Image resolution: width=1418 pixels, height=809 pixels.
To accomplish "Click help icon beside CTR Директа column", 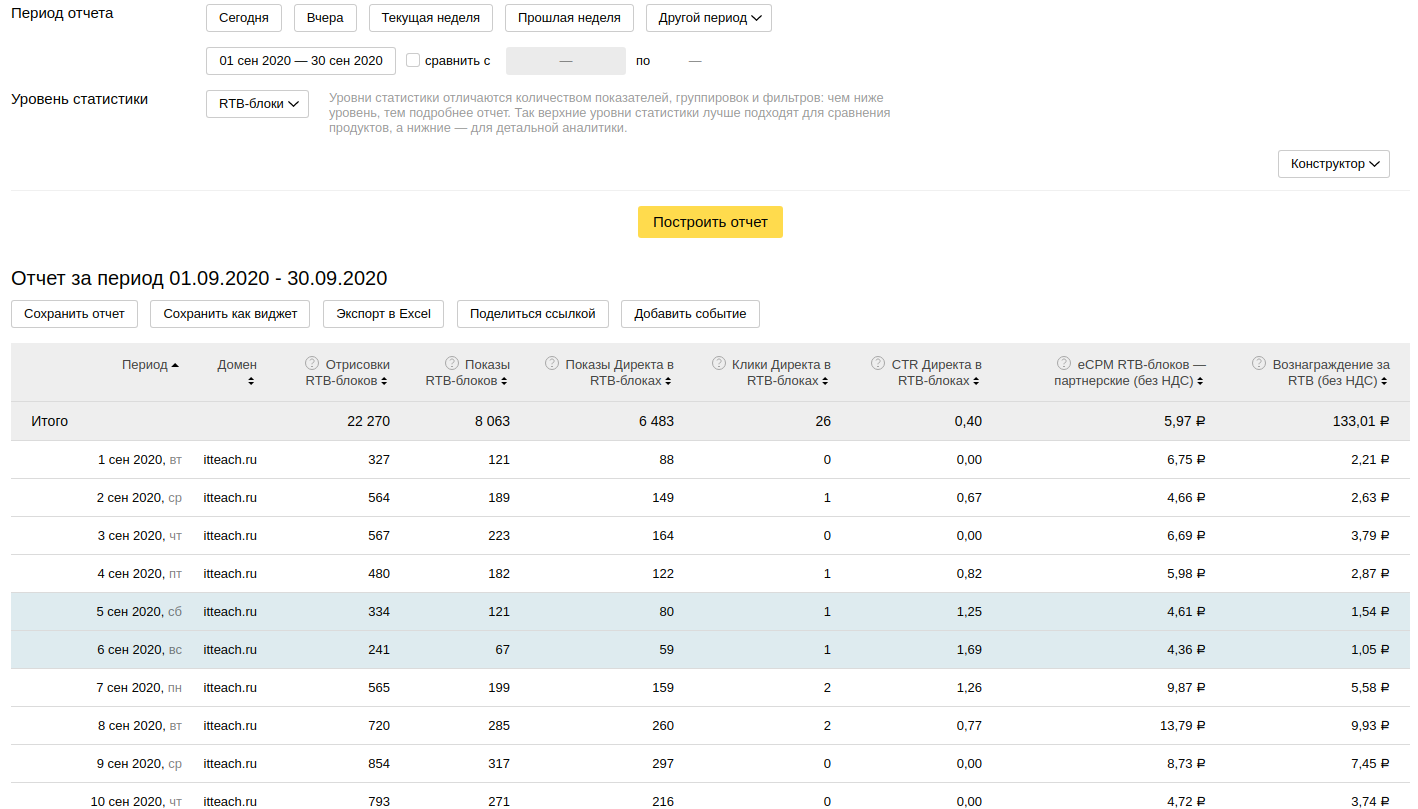I will (x=878, y=364).
